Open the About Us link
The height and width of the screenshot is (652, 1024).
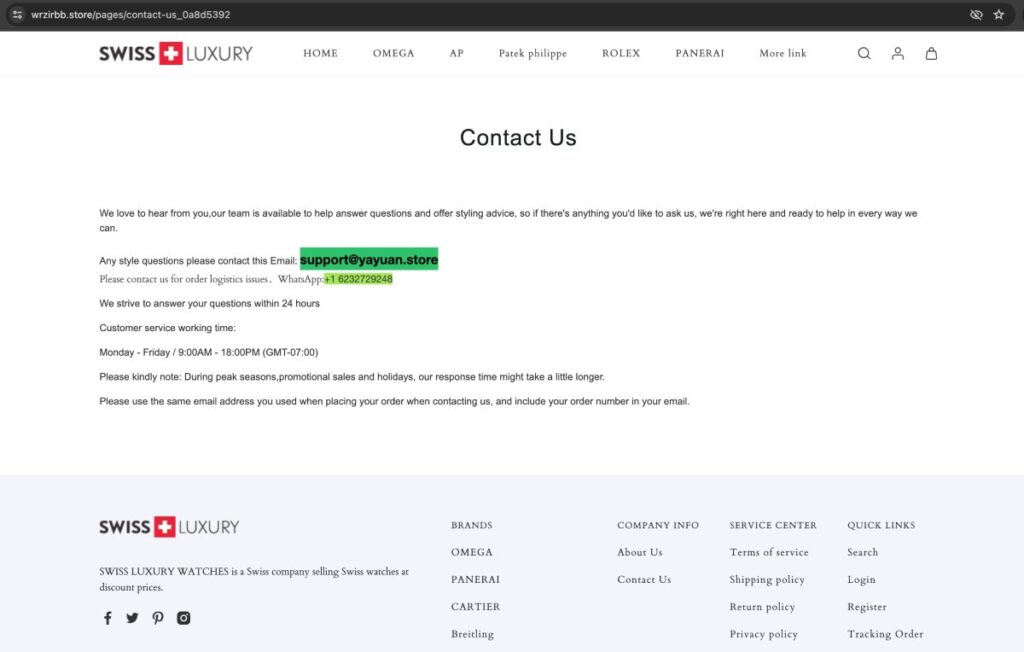pos(639,552)
